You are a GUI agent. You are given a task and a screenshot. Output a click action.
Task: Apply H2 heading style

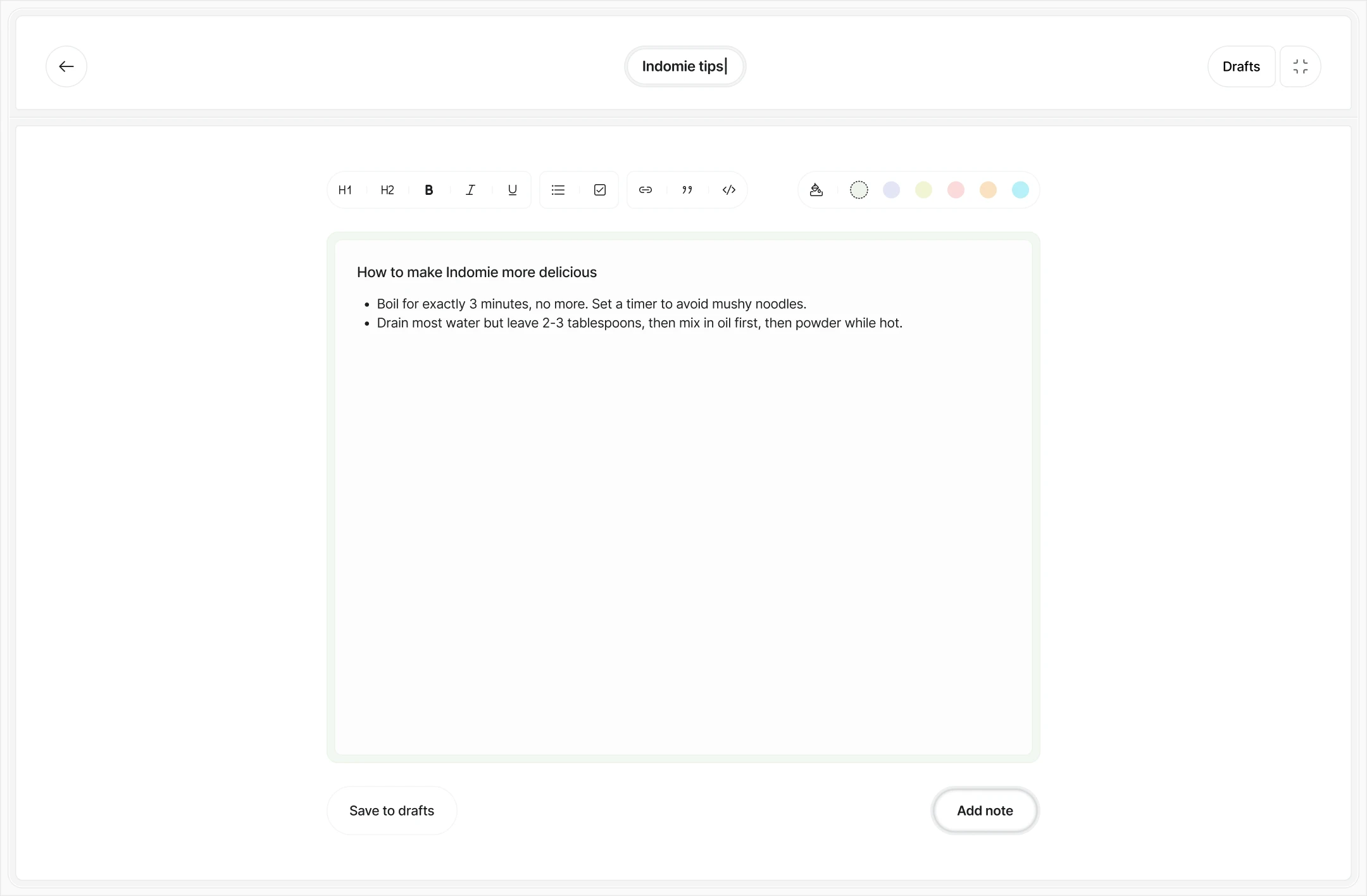click(386, 190)
